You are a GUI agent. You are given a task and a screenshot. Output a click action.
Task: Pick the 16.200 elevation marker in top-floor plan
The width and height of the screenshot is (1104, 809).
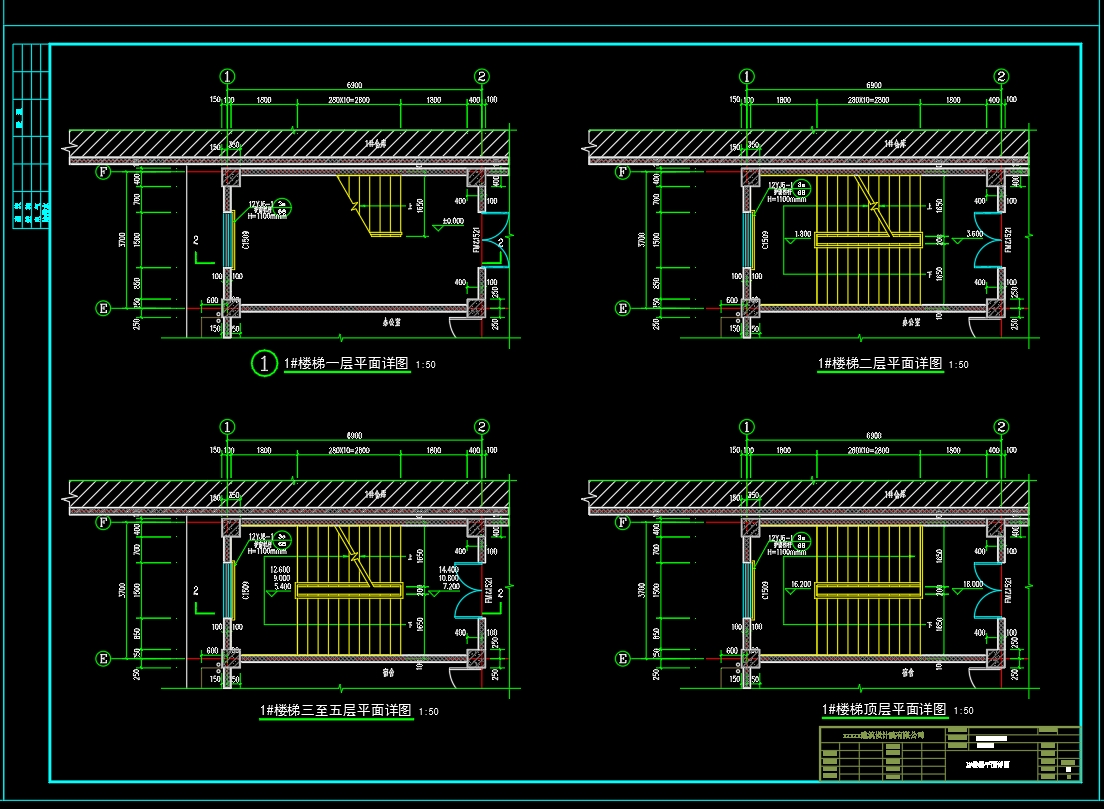(x=800, y=583)
